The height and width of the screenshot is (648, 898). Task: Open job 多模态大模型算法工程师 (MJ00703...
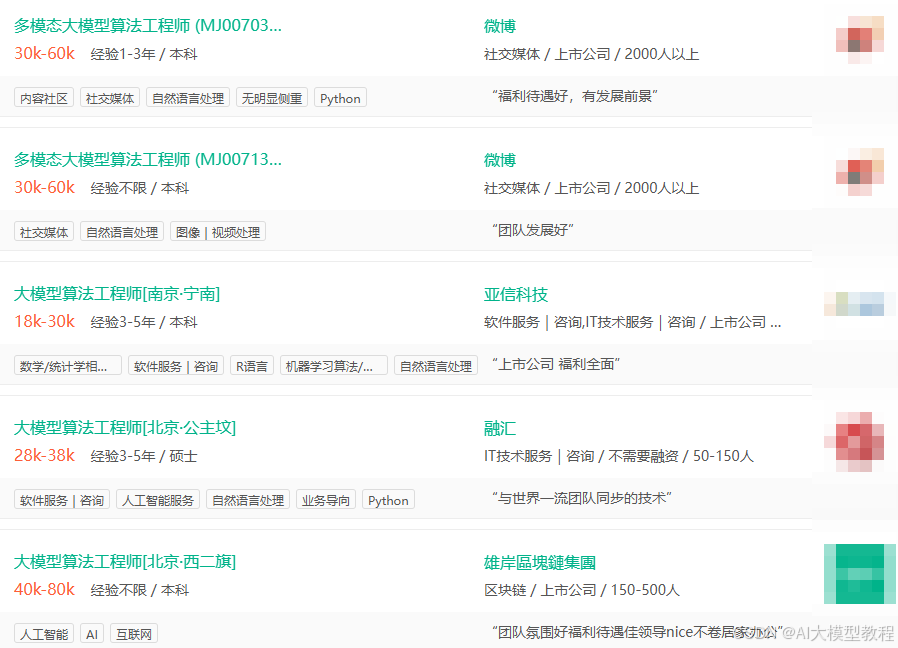click(x=148, y=26)
